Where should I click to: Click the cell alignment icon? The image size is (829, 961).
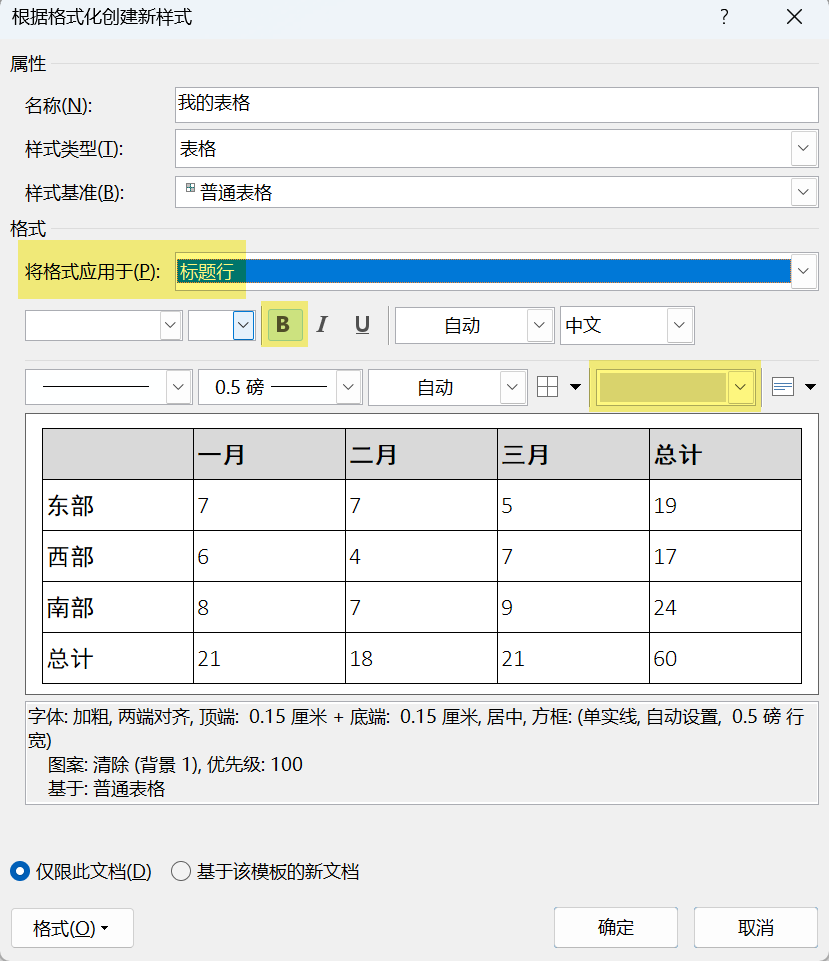point(783,387)
